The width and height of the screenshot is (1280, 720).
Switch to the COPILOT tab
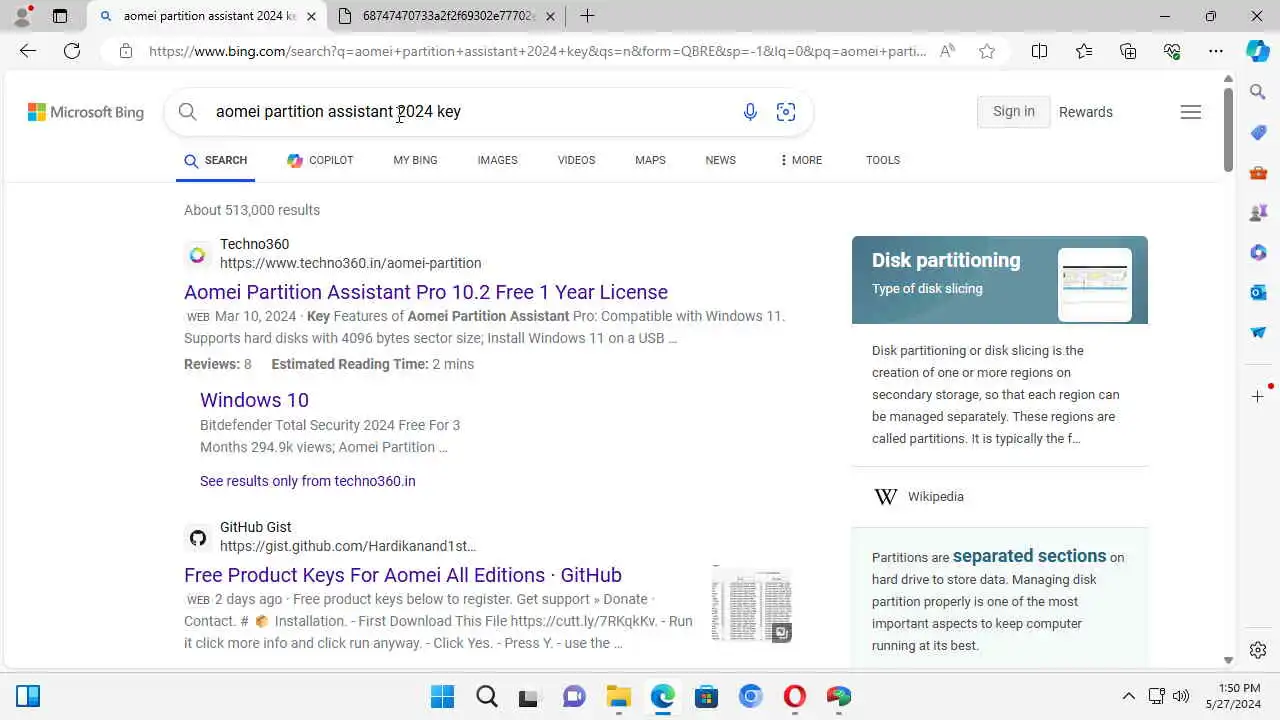[320, 160]
